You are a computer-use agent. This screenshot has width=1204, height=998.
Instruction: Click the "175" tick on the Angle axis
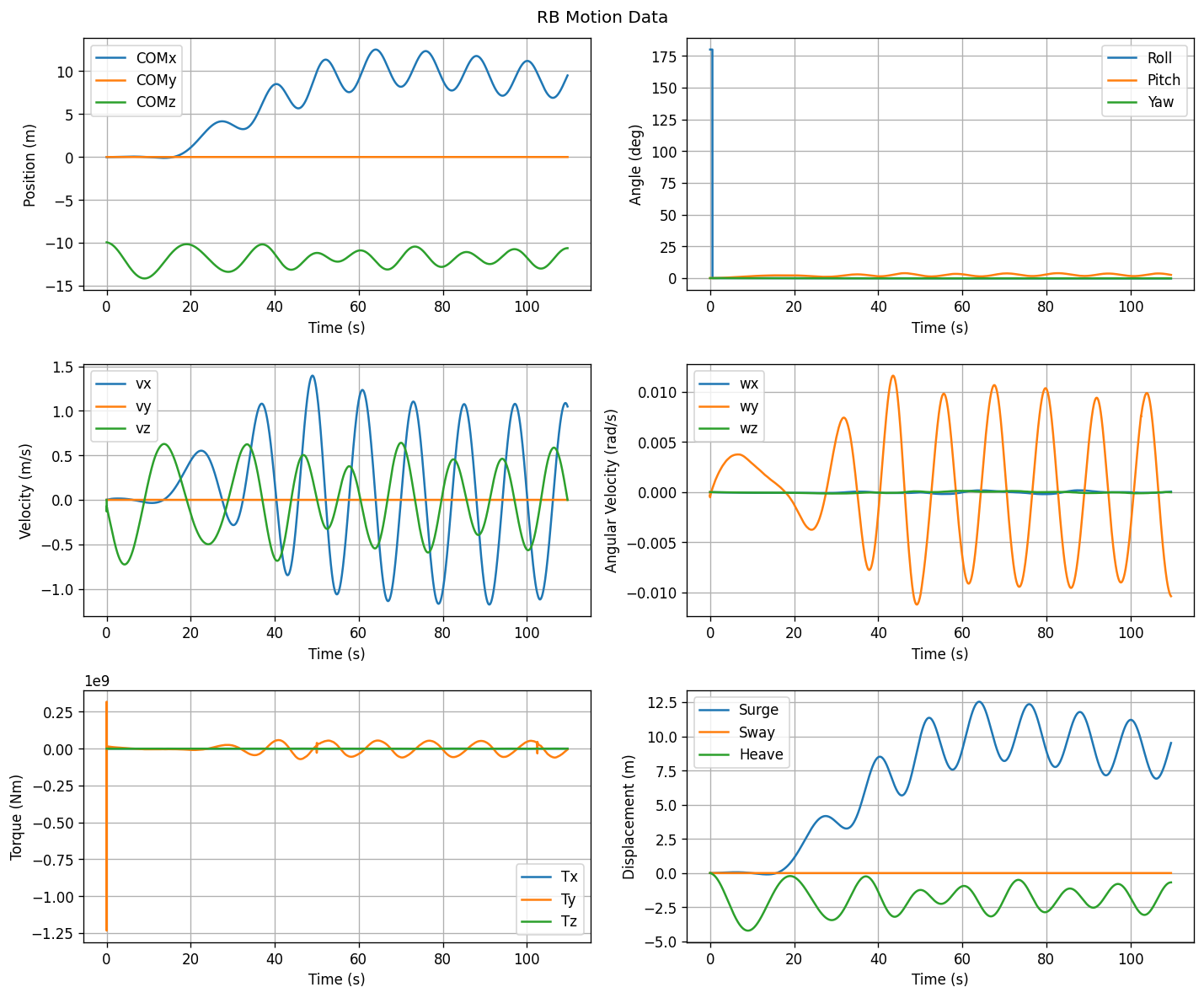tap(669, 56)
